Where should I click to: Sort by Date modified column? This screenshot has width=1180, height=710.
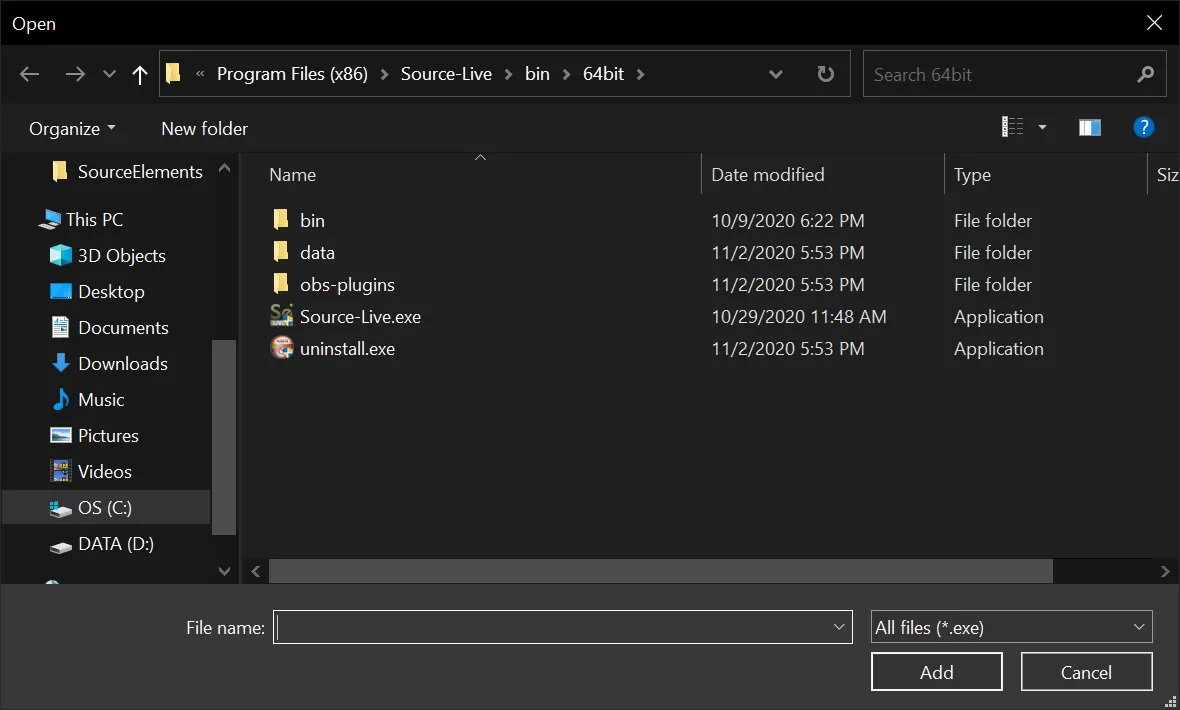768,175
